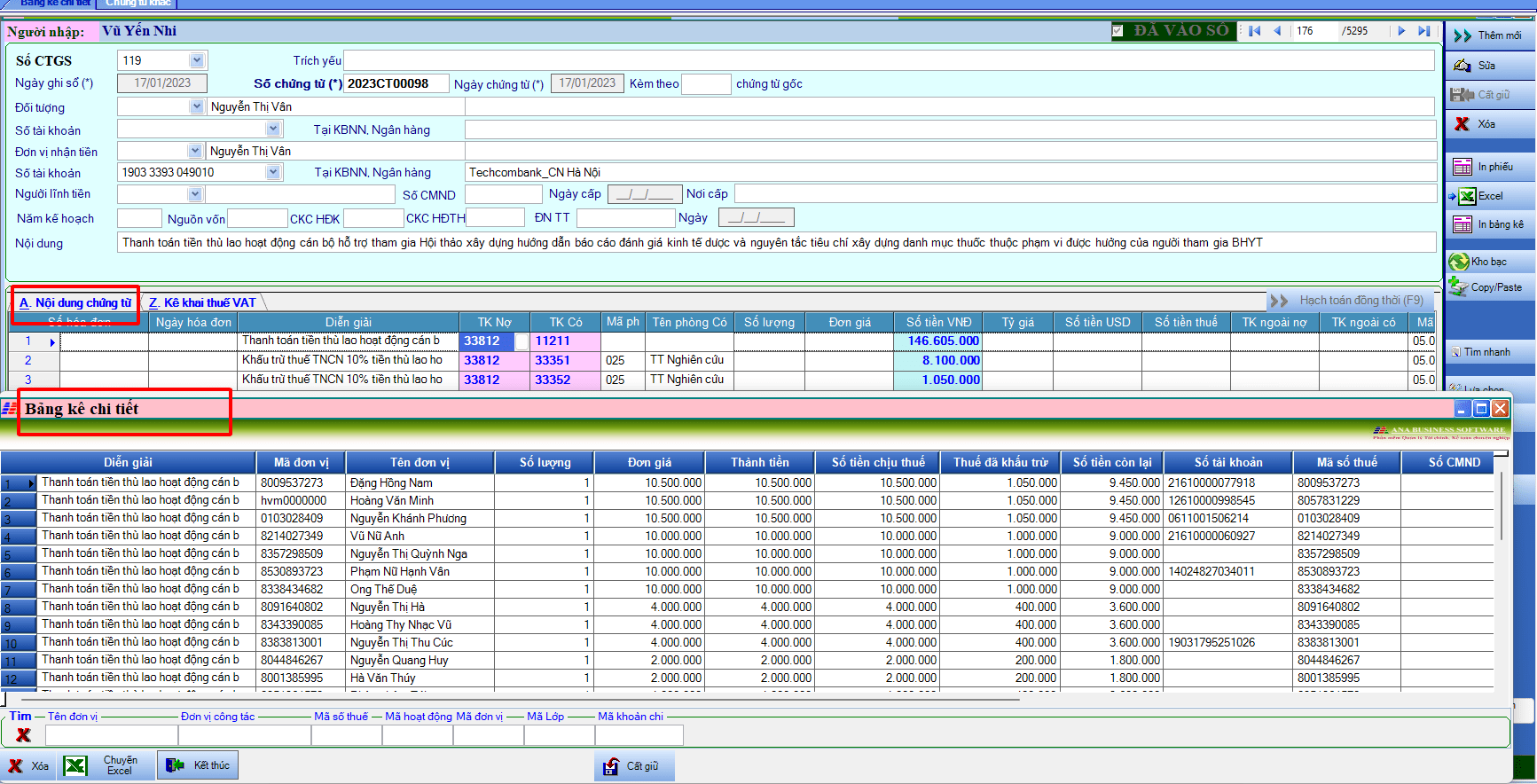Click Kết thúc to finish the detail list

(x=199, y=765)
